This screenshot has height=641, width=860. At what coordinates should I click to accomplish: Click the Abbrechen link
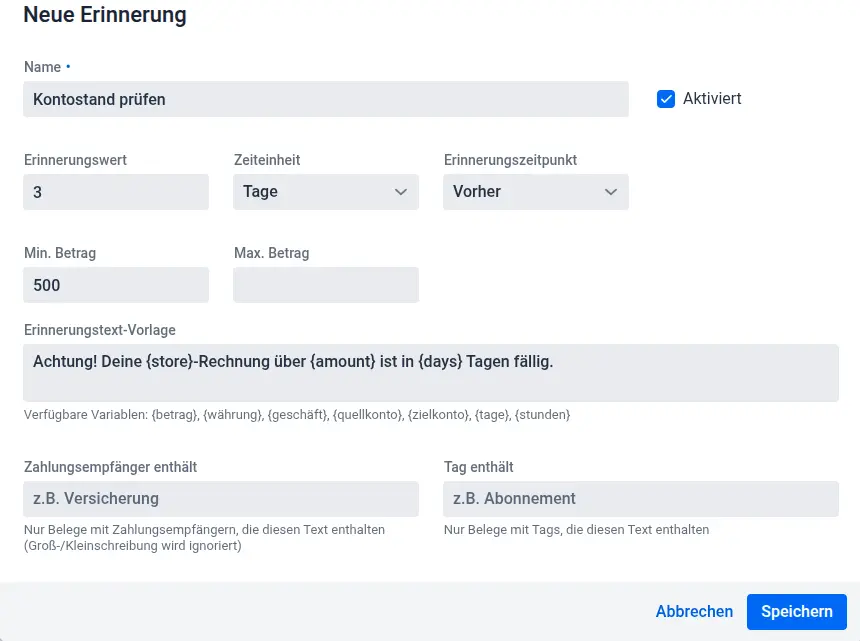[694, 611]
